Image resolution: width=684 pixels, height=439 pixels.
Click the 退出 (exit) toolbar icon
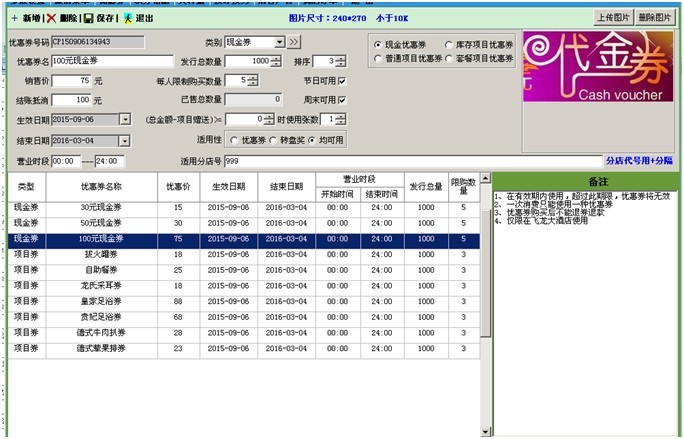127,18
